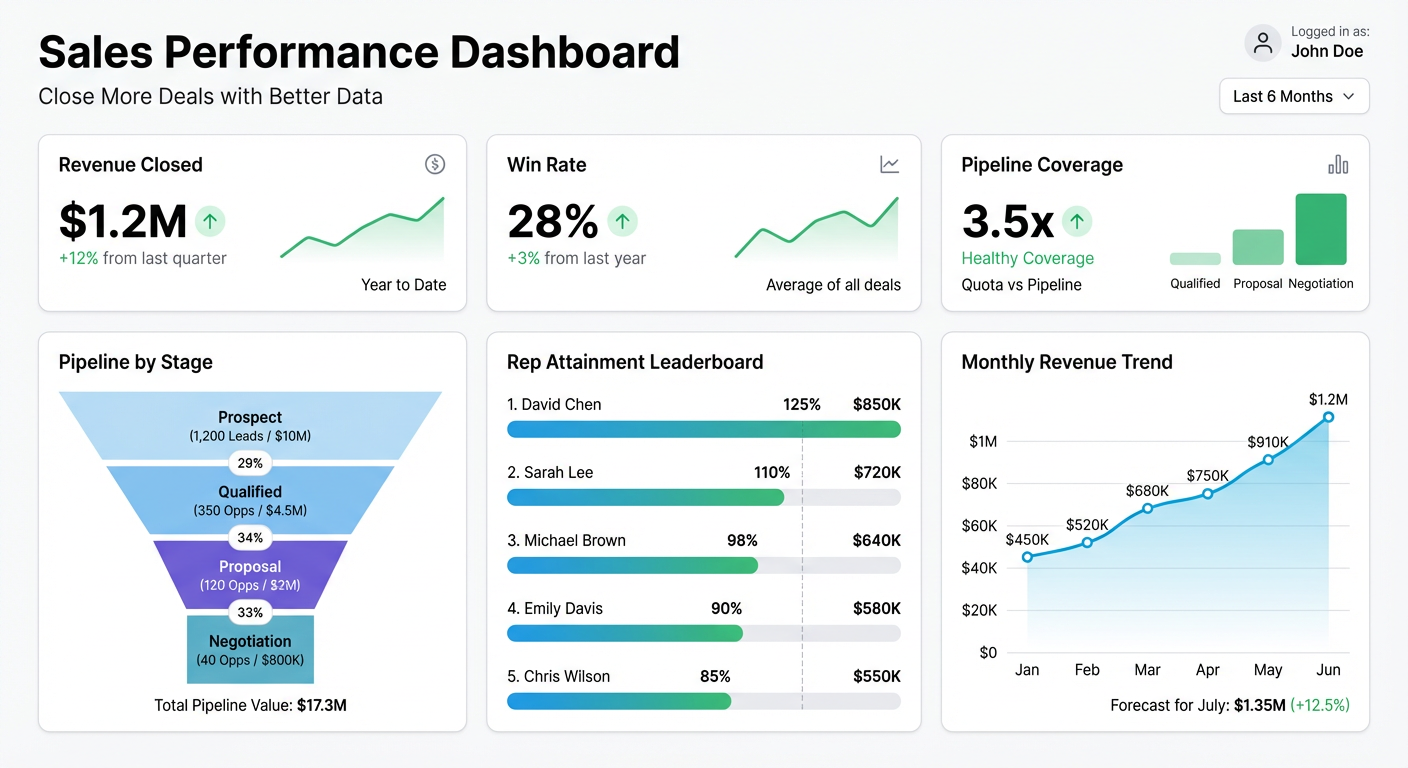
Task: Click the $550K value for Chris Wilson
Action: pos(877,676)
